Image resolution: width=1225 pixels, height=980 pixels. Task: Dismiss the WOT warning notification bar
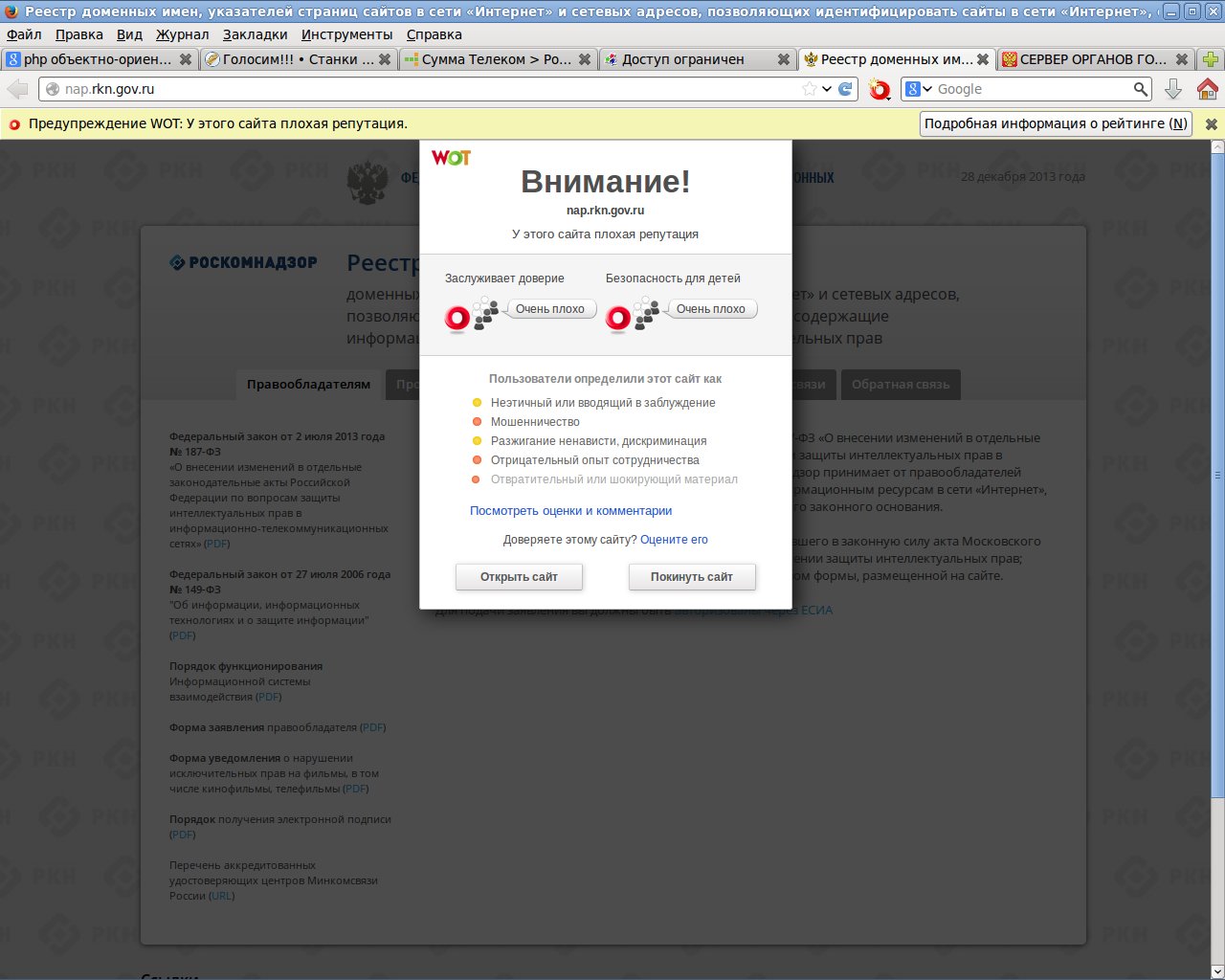coord(1211,124)
